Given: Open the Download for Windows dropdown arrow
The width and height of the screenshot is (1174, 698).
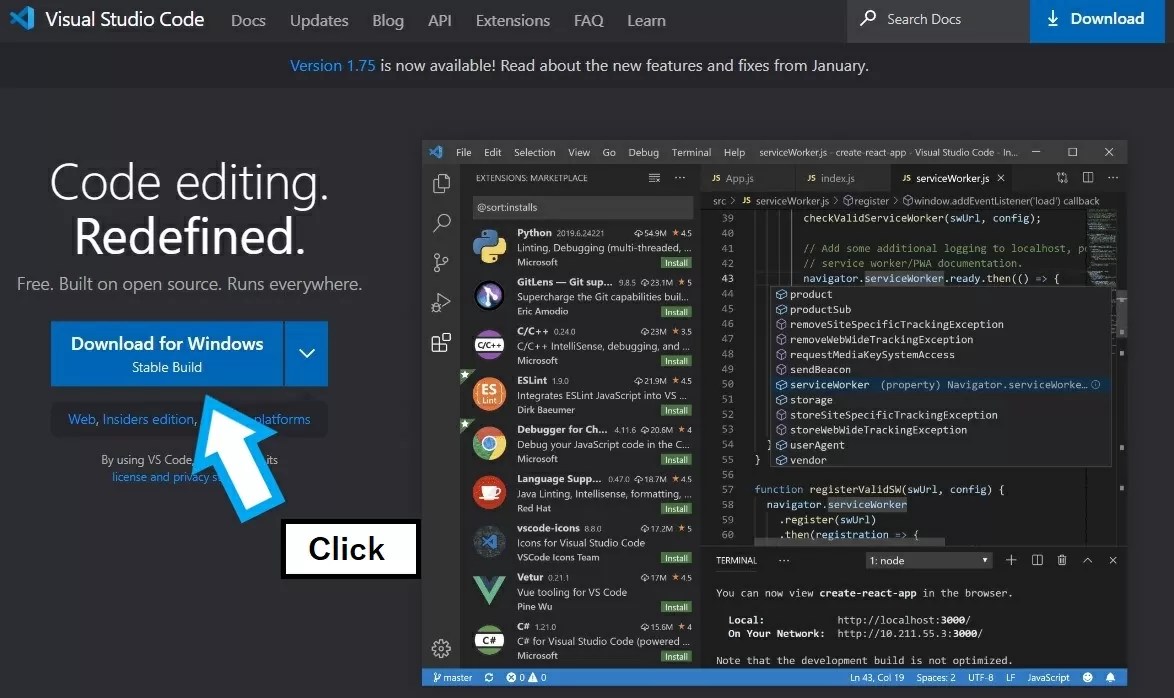Looking at the screenshot, I should [306, 353].
